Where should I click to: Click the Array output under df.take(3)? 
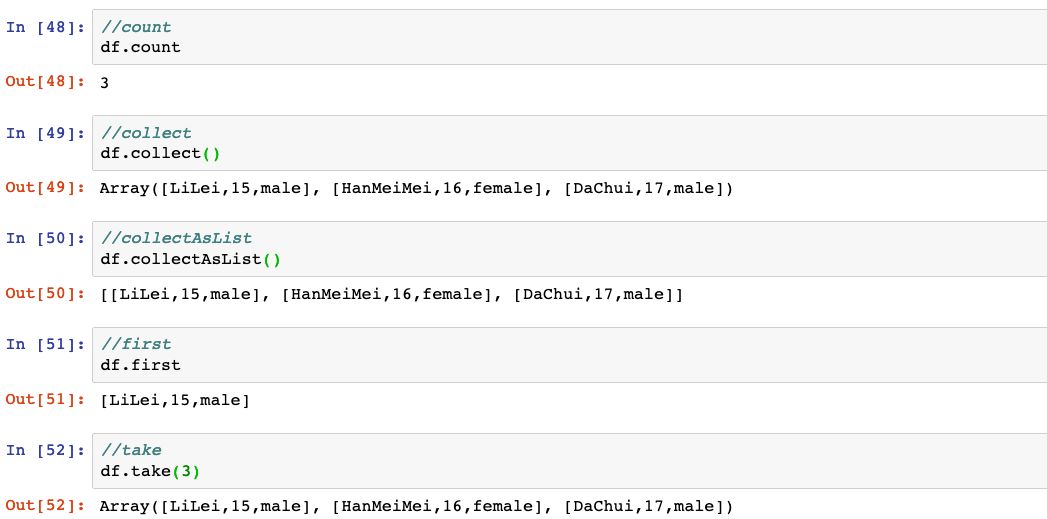[x=416, y=506]
